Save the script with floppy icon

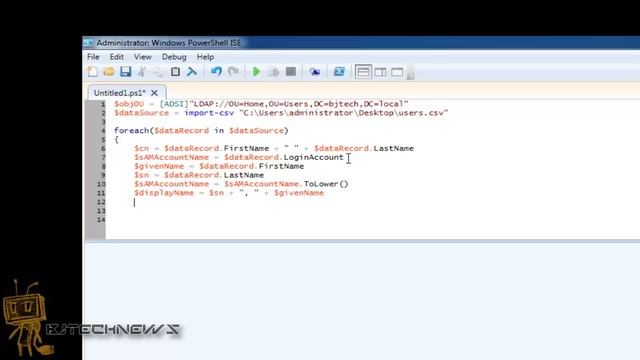coord(126,72)
